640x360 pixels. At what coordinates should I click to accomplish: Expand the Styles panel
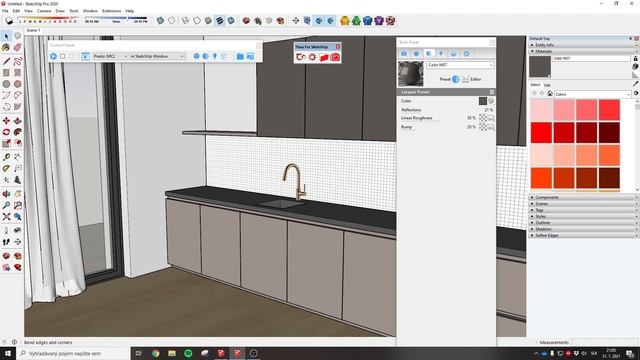click(x=584, y=216)
